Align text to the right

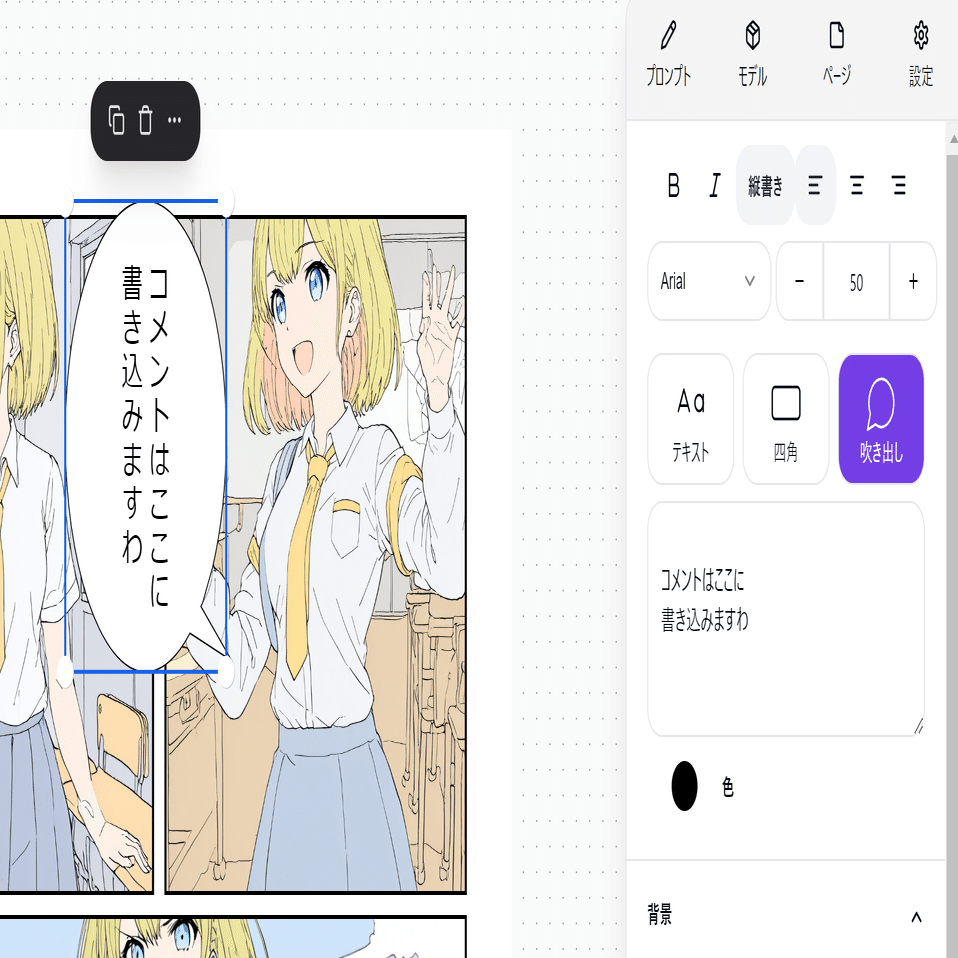coord(899,185)
